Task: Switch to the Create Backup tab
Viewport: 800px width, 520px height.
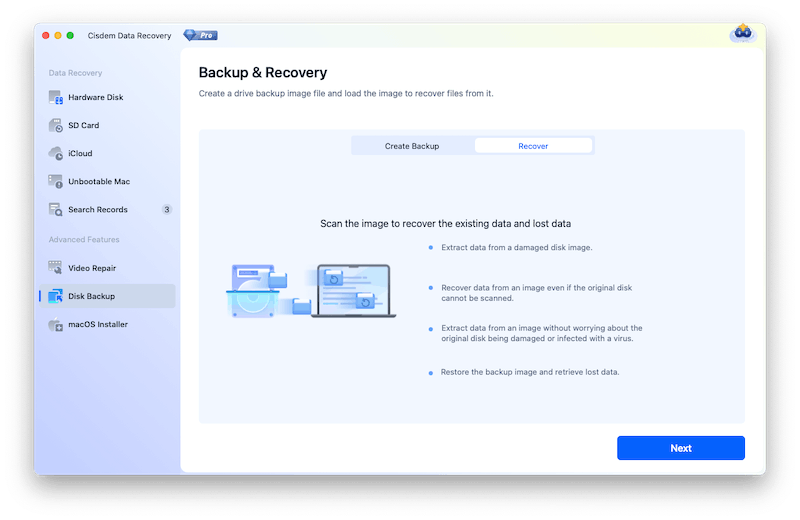Action: click(412, 146)
